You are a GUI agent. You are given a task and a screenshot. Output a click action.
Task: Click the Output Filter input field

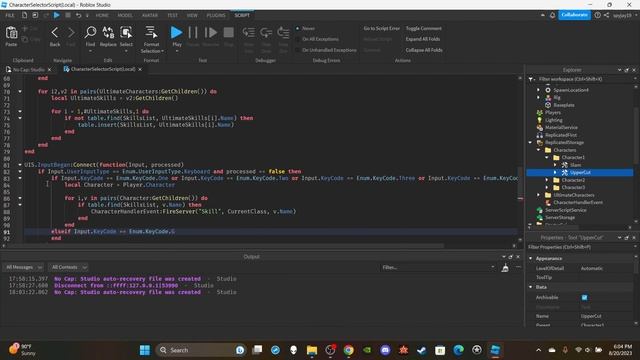[437, 267]
